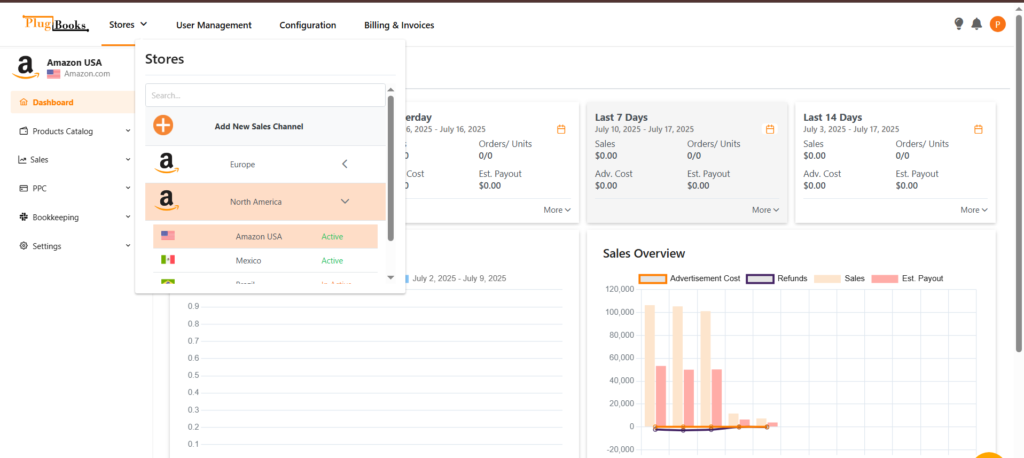Click the orange plus Add Channel icon
This screenshot has width=1024, height=458.
(x=163, y=125)
